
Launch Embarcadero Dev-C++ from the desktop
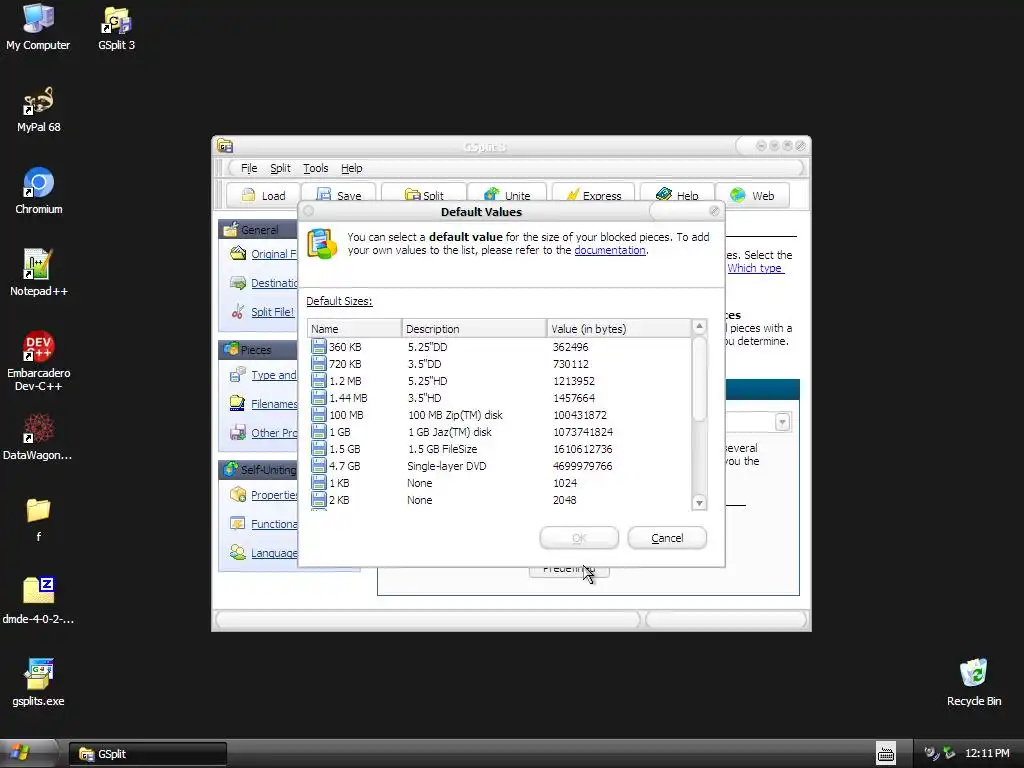point(39,360)
